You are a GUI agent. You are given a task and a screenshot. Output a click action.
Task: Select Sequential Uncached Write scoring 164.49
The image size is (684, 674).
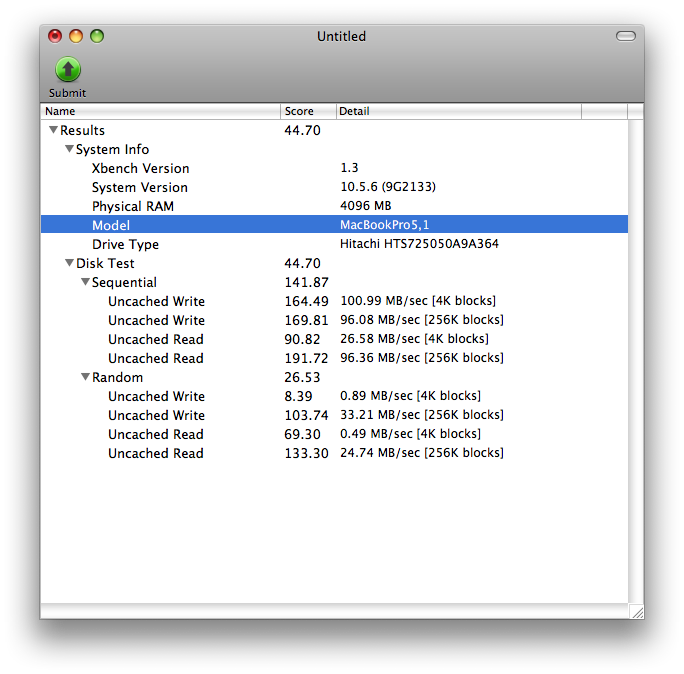click(335, 301)
